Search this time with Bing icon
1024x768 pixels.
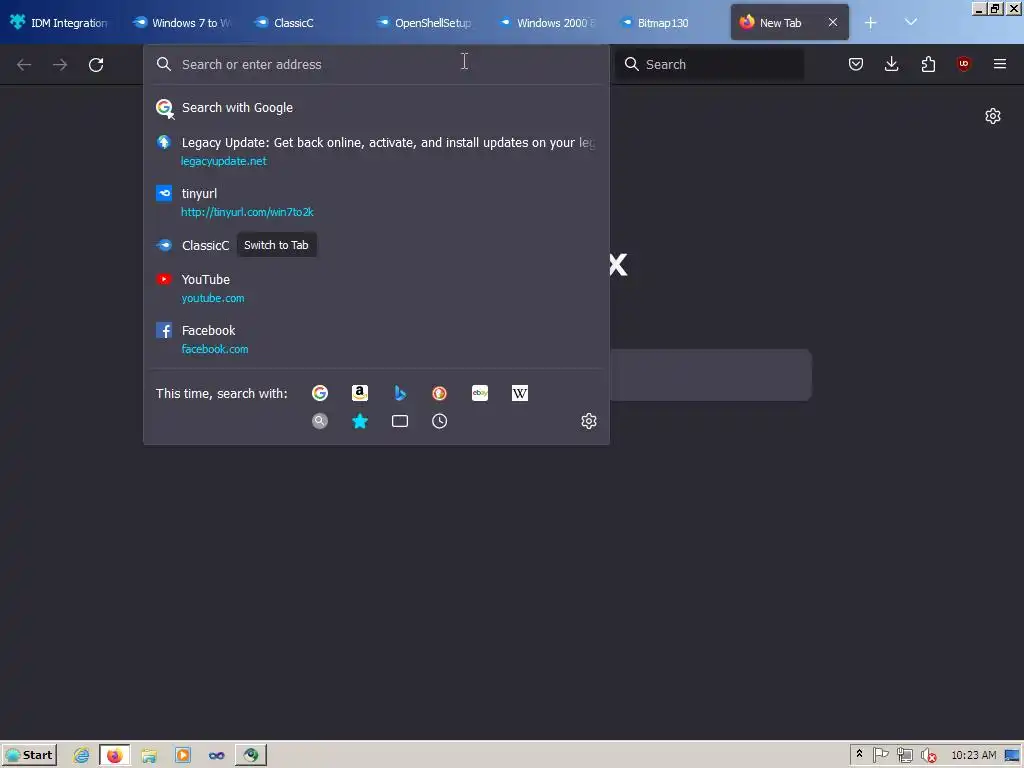pos(400,393)
